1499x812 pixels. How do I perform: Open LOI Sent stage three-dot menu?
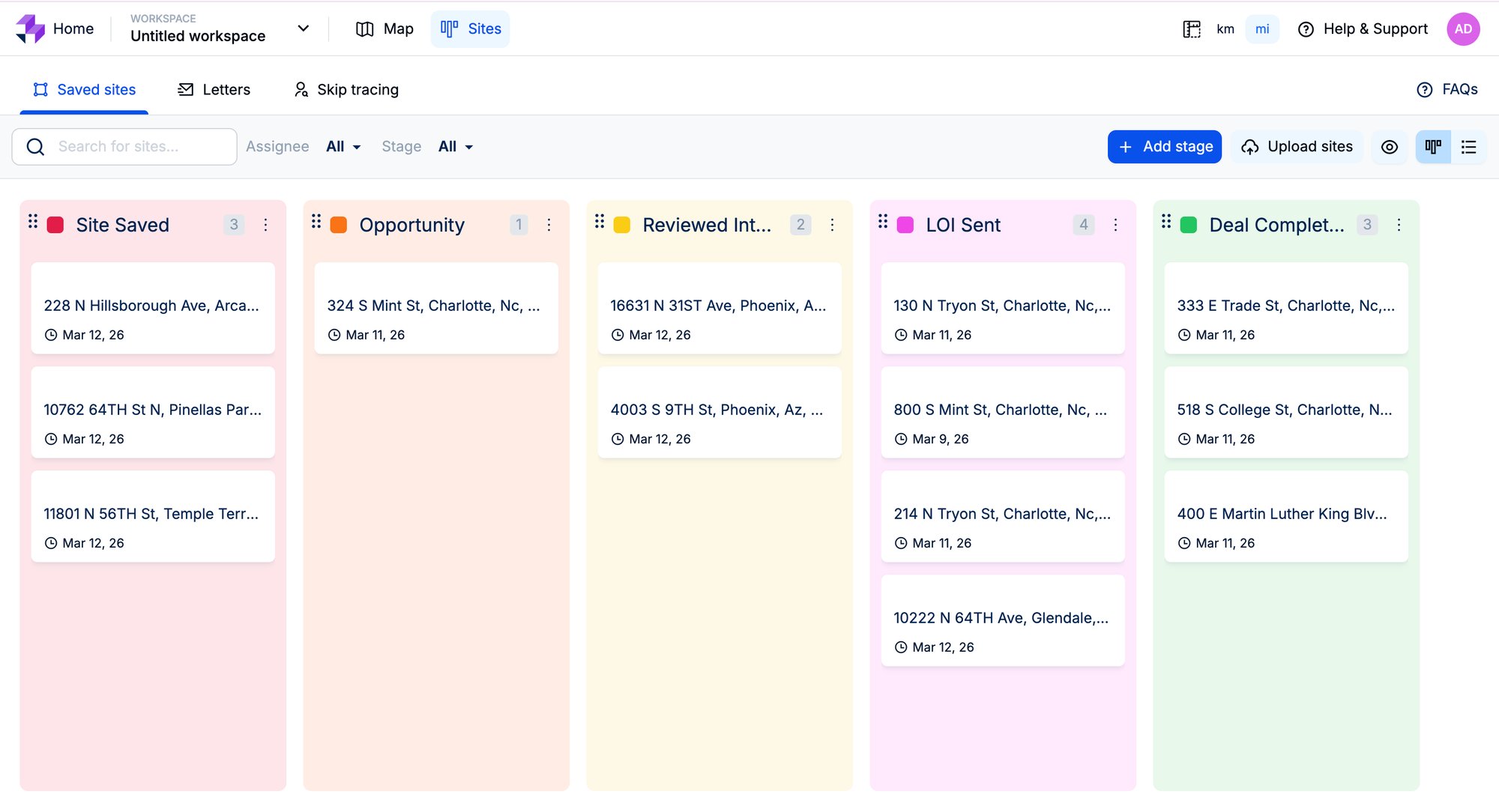point(1115,225)
